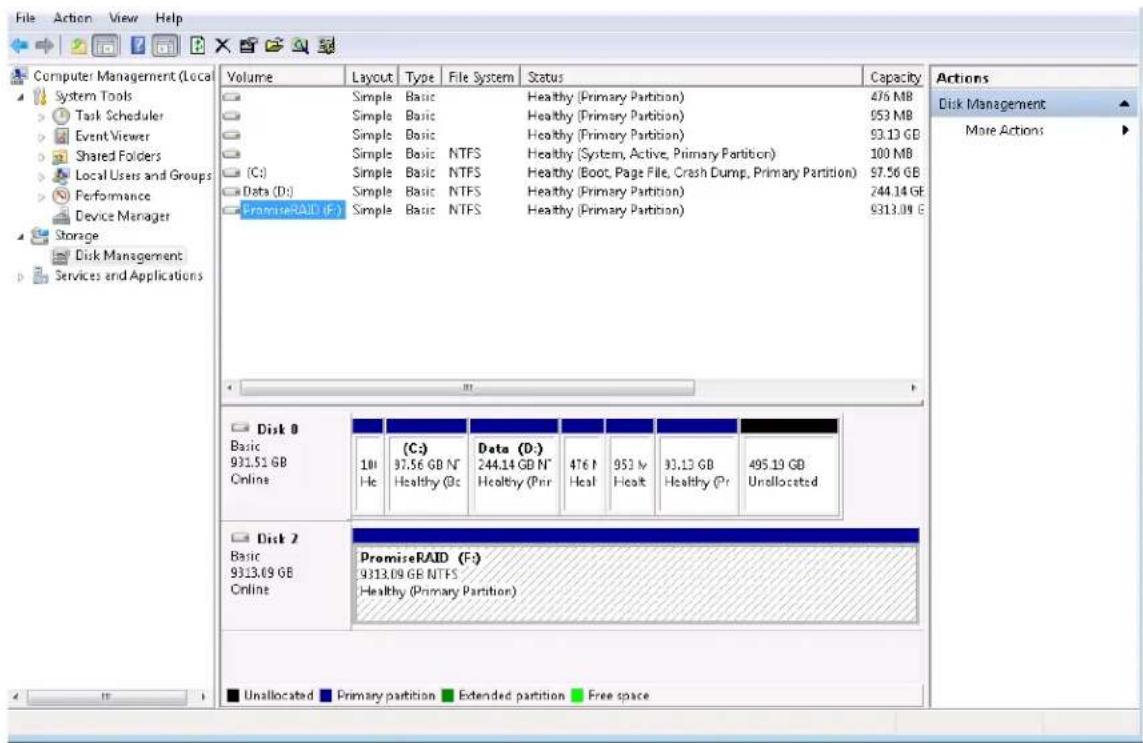Toggle Show/Hide Console Tree toolbar icon
Image resolution: width=1143 pixels, height=743 pixels.
(x=106, y=47)
